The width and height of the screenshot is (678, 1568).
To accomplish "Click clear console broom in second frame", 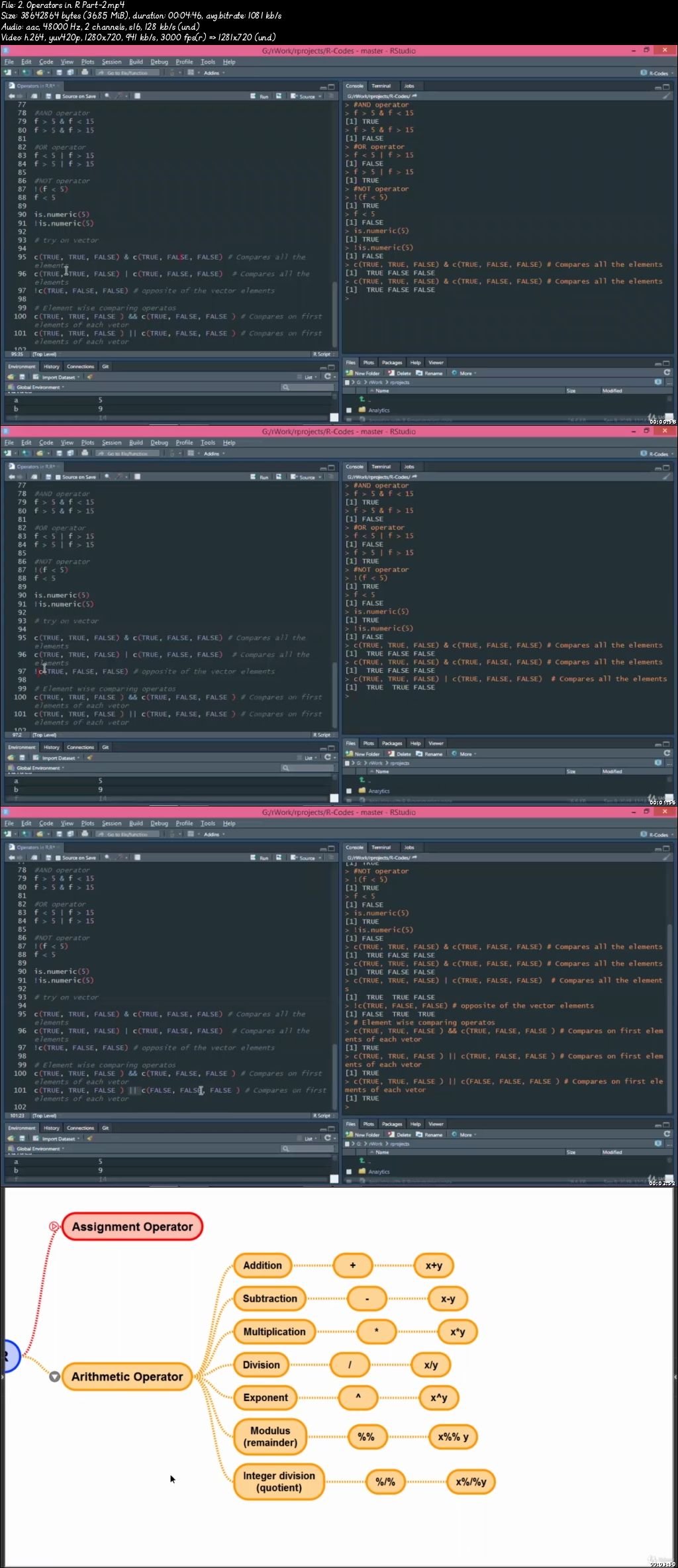I will (x=667, y=477).
